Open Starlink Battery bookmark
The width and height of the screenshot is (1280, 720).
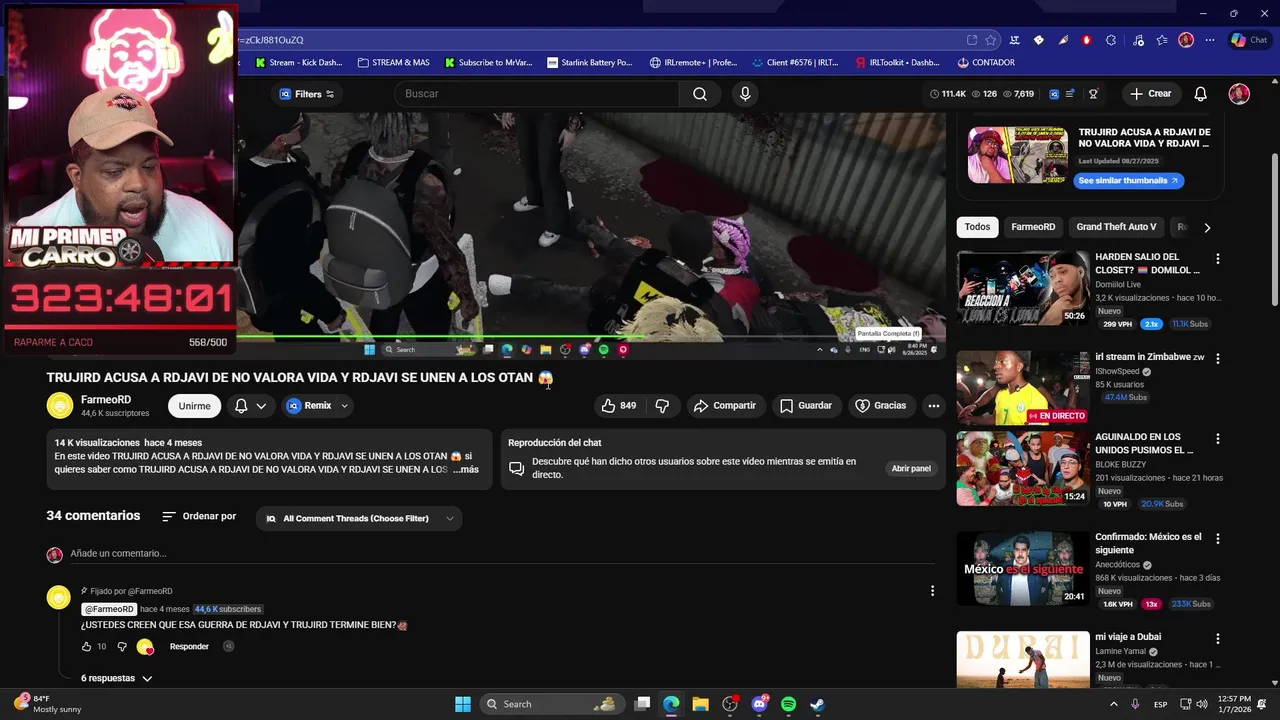coord(590,62)
